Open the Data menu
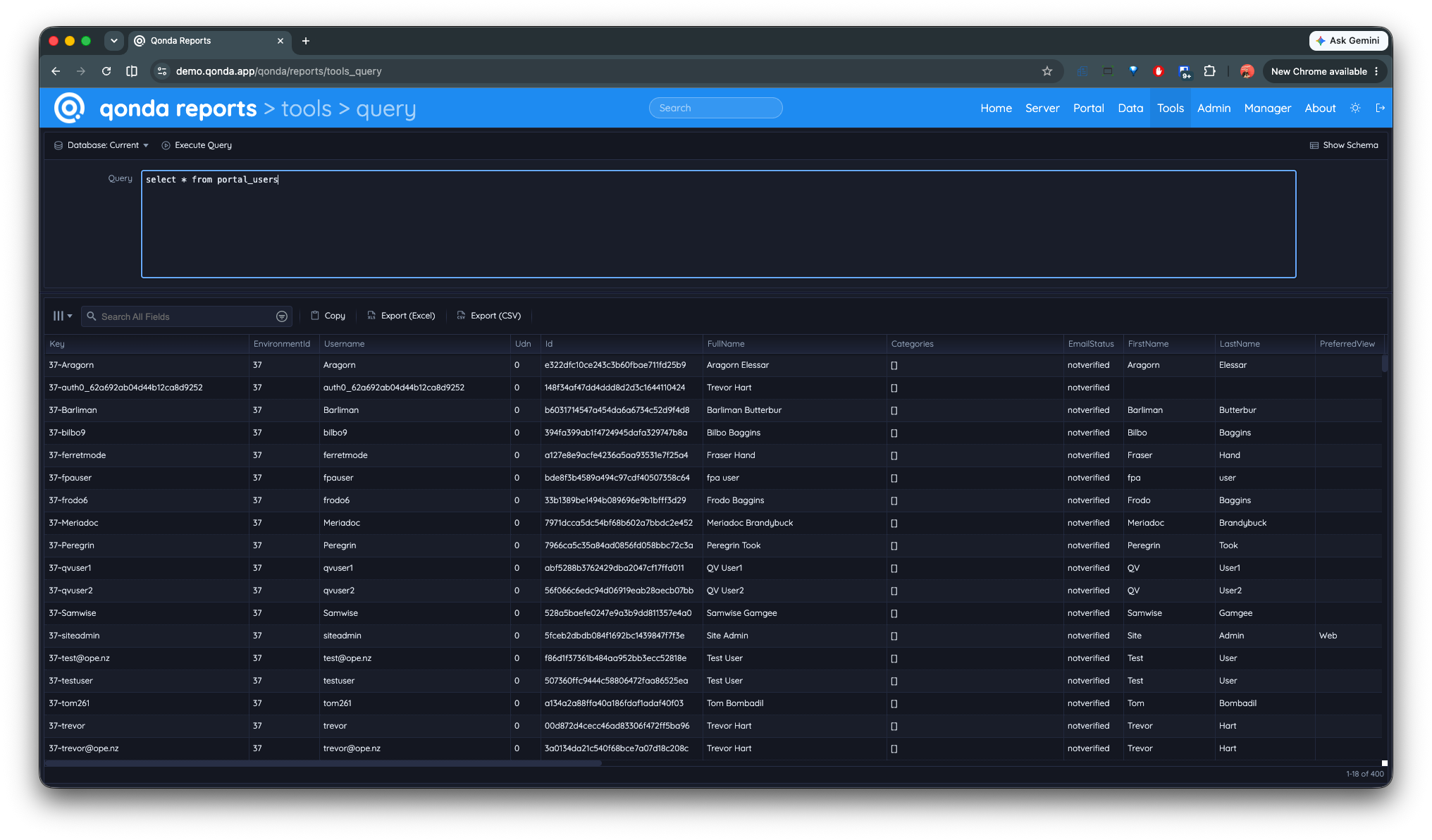The image size is (1432, 840). (x=1130, y=108)
